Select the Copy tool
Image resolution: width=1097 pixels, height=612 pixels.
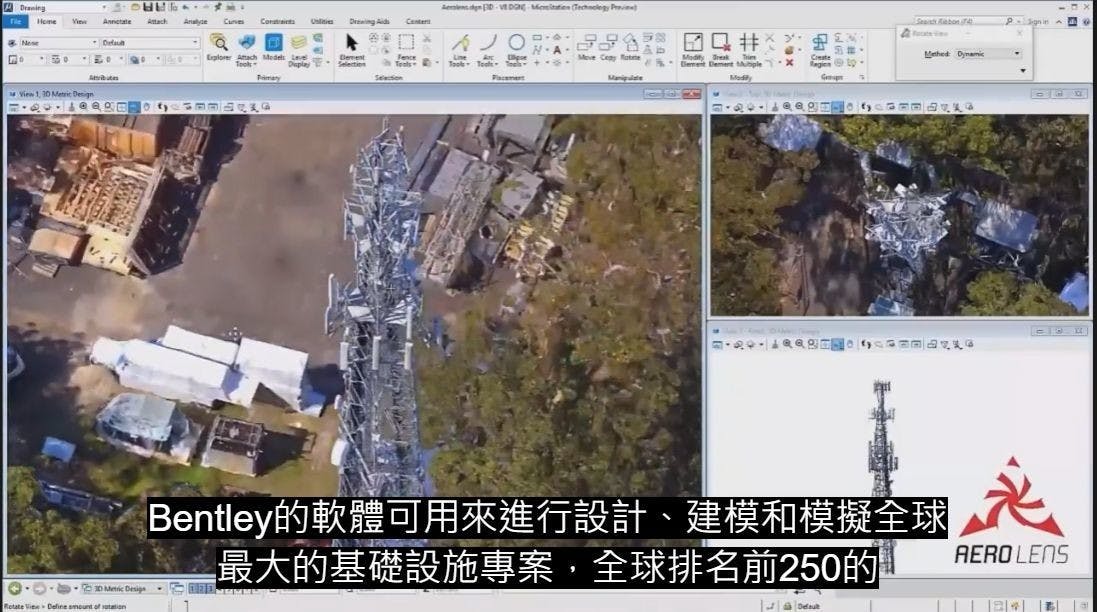tap(608, 48)
